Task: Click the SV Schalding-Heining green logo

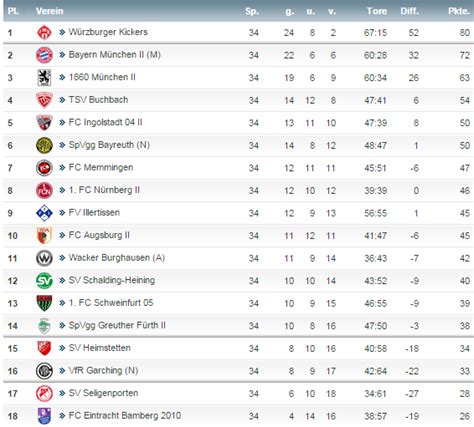Action: 44,281
